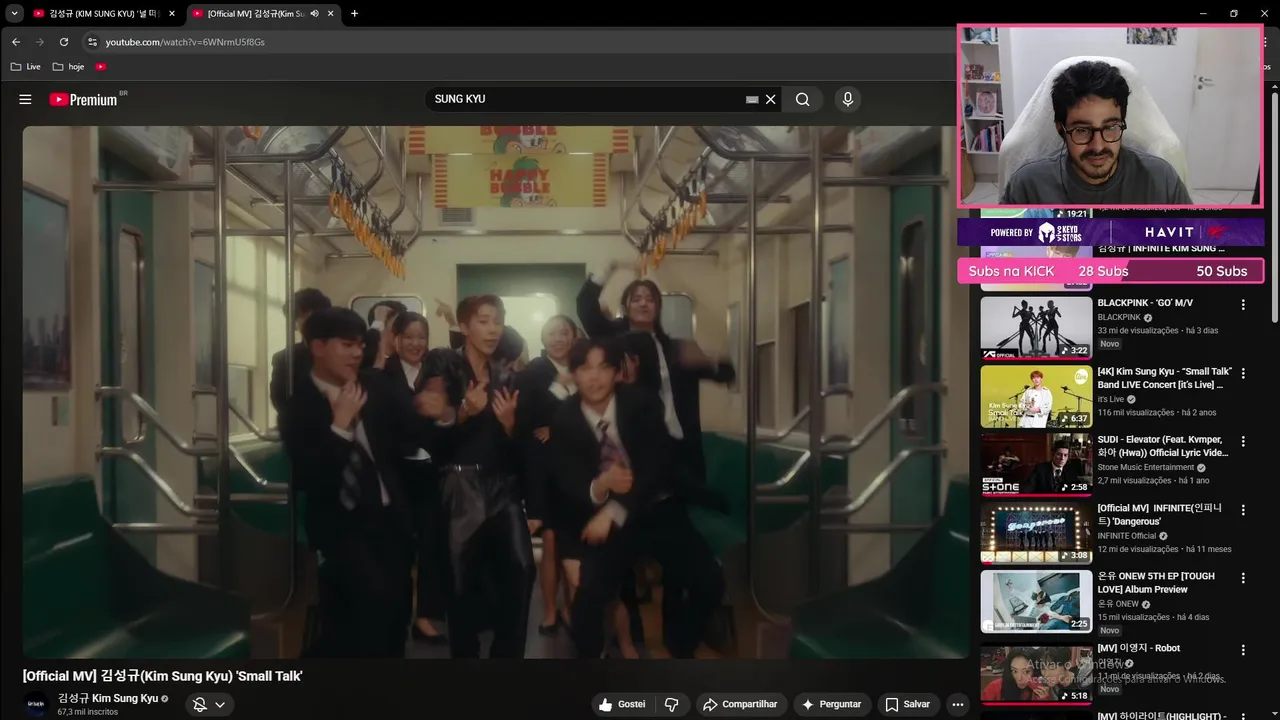Open INFINITE 'Dangerous' MV thumbnail
This screenshot has width=1280, height=720.
pyautogui.click(x=1036, y=533)
